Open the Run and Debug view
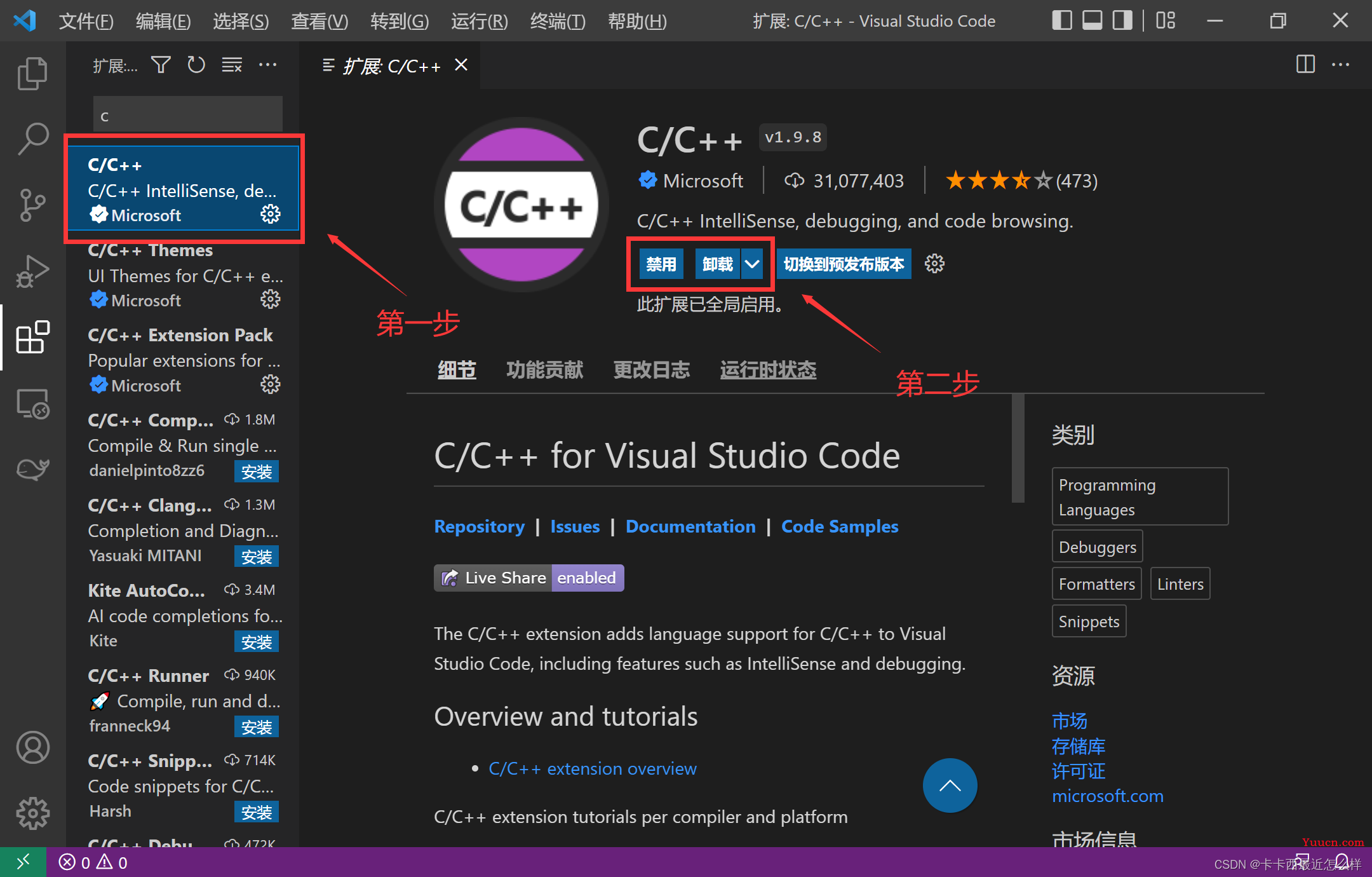This screenshot has width=1372, height=877. click(x=32, y=271)
